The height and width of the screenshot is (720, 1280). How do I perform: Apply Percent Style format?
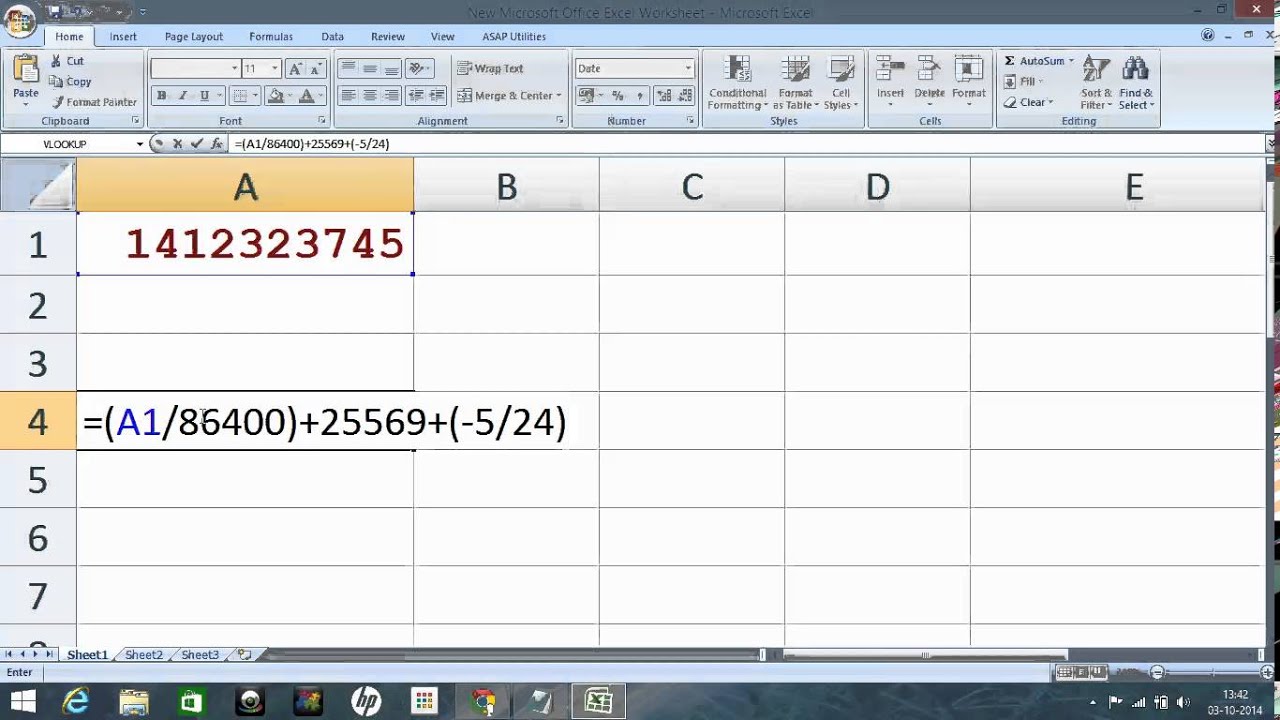617,96
